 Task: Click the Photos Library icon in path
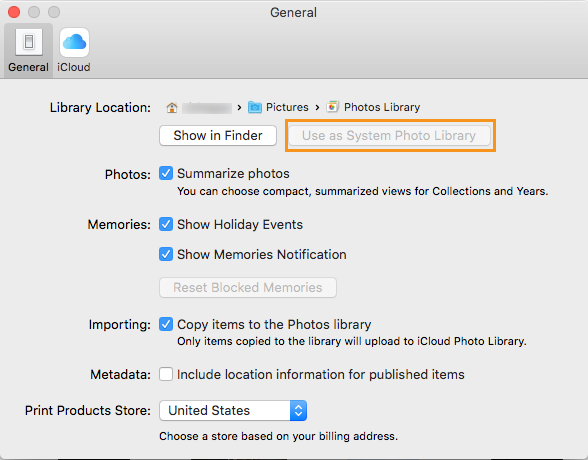click(x=332, y=107)
